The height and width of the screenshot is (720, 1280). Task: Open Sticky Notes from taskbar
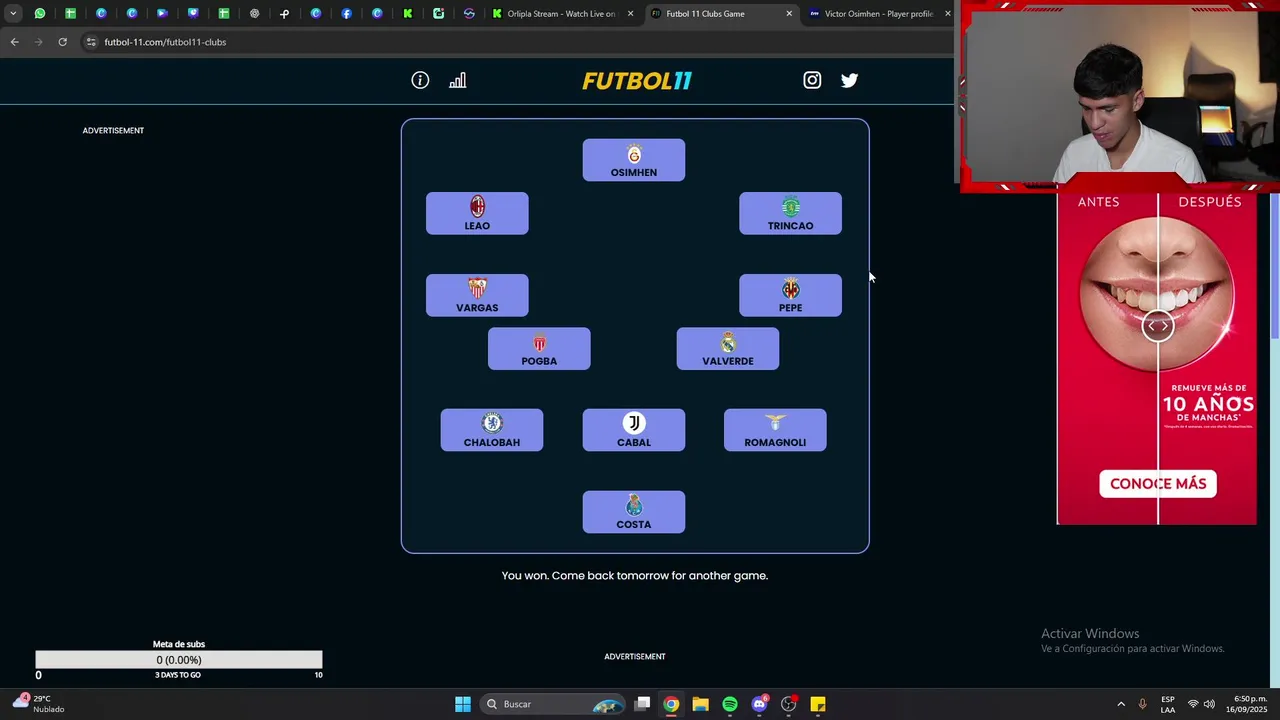coord(818,704)
